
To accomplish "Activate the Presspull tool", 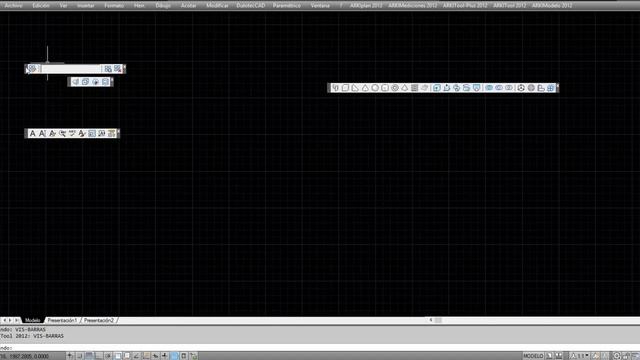I will pos(447,88).
